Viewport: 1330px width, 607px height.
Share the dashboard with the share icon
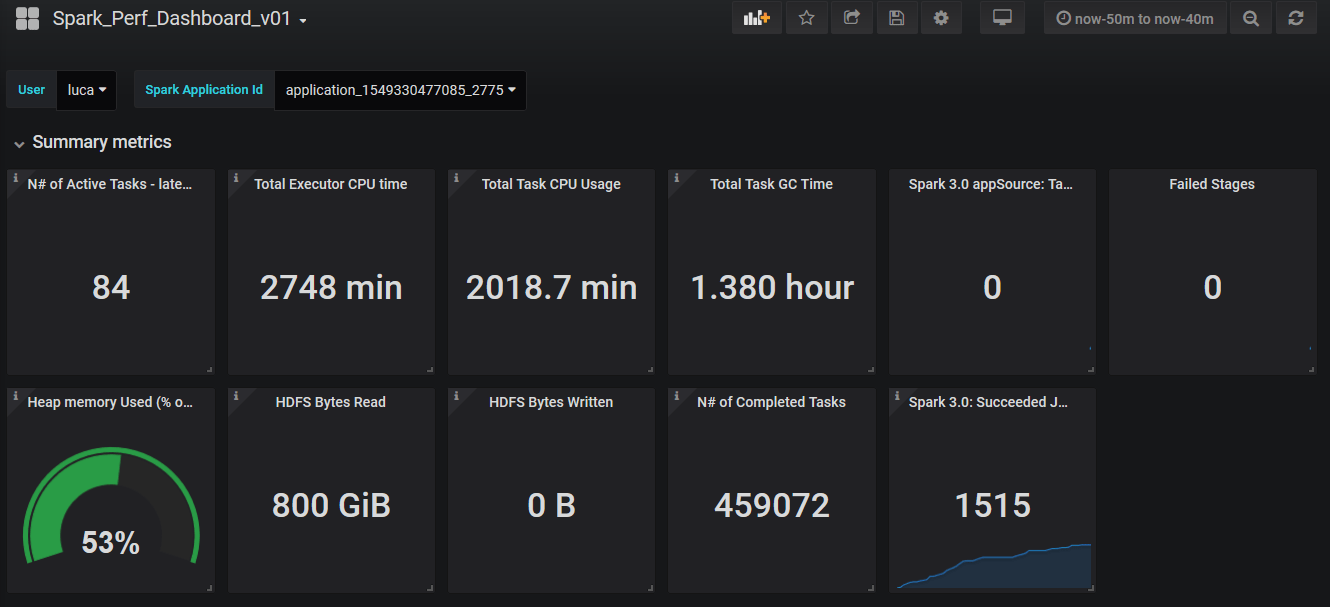pos(851,17)
